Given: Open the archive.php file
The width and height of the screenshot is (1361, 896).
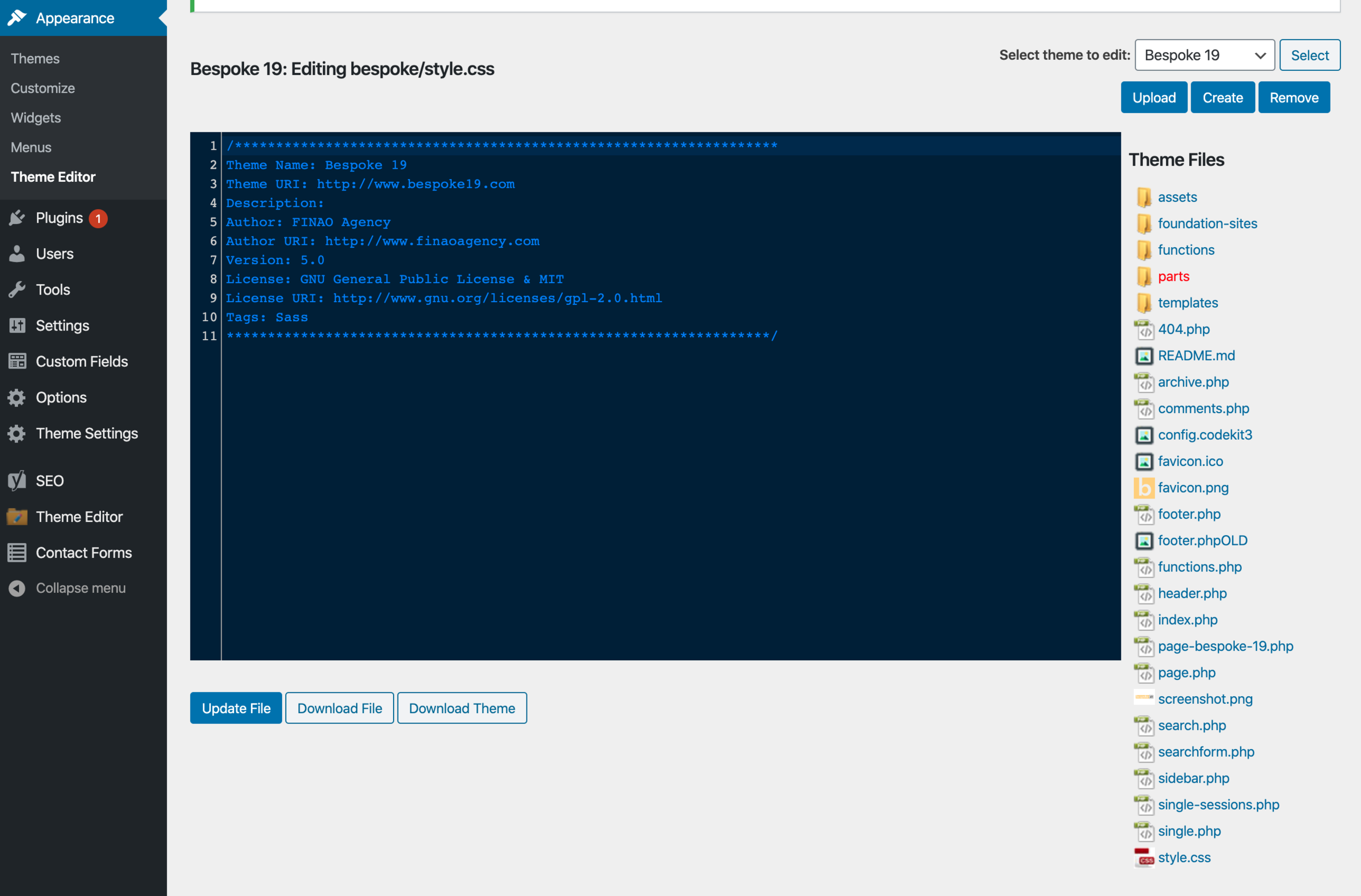Looking at the screenshot, I should coord(1193,382).
